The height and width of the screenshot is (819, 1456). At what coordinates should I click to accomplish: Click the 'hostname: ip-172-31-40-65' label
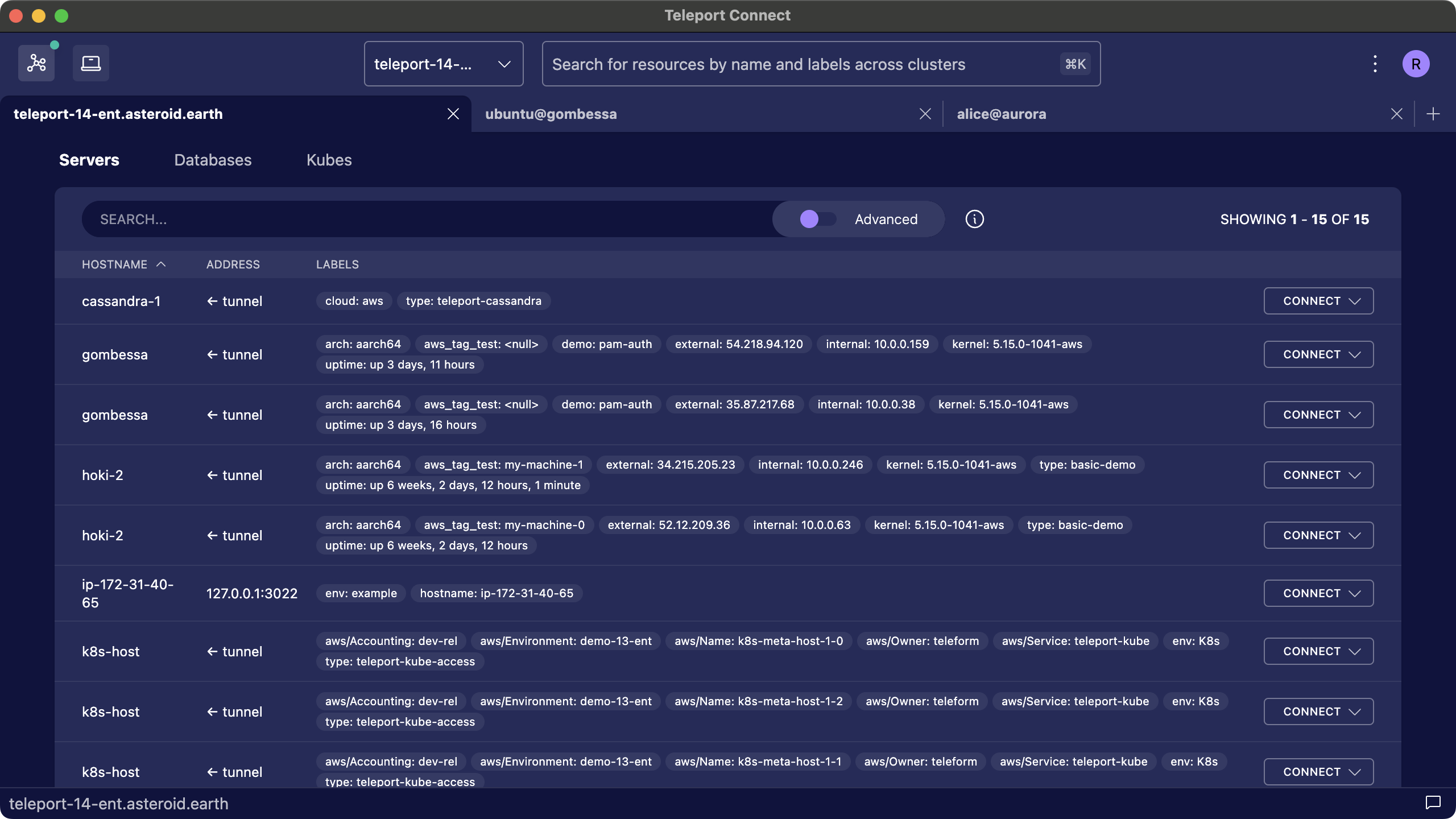497,593
